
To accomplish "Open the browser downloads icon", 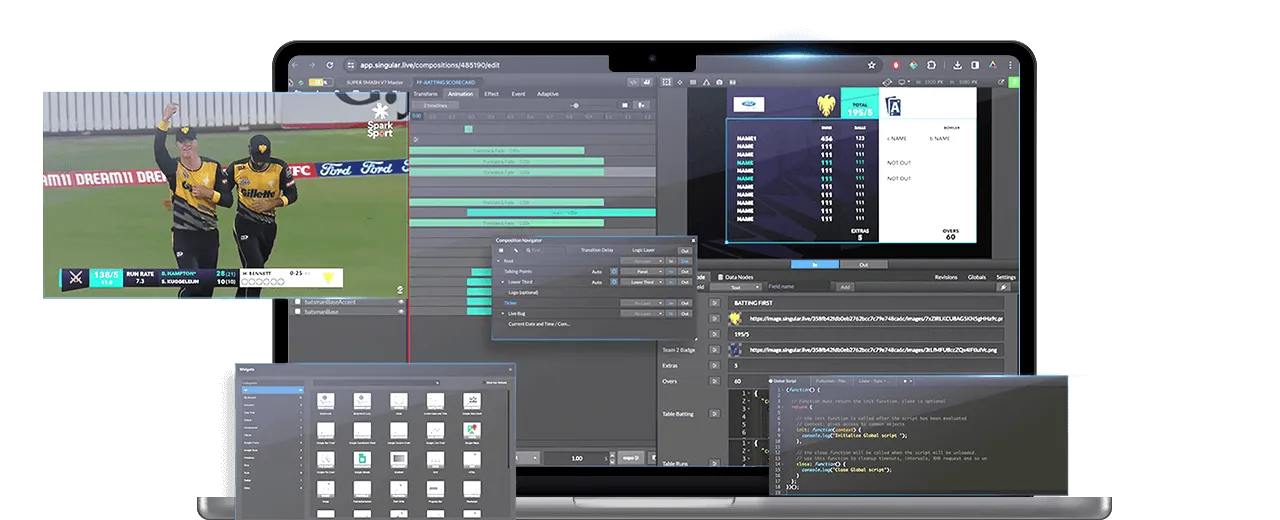I will (958, 65).
